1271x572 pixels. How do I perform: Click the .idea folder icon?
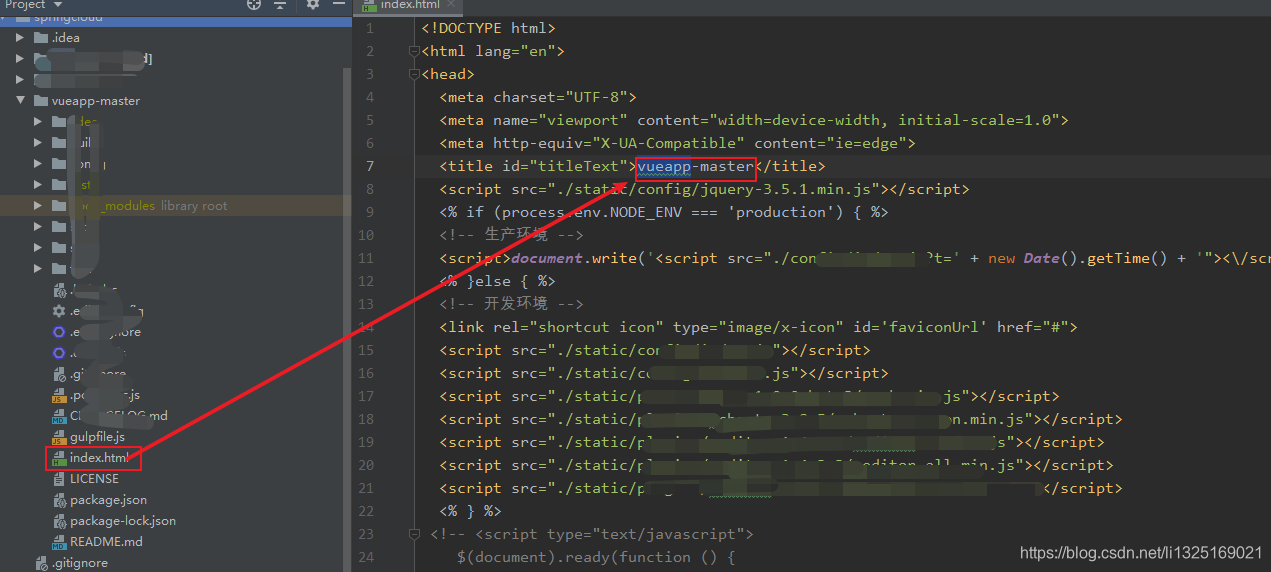(x=41, y=38)
